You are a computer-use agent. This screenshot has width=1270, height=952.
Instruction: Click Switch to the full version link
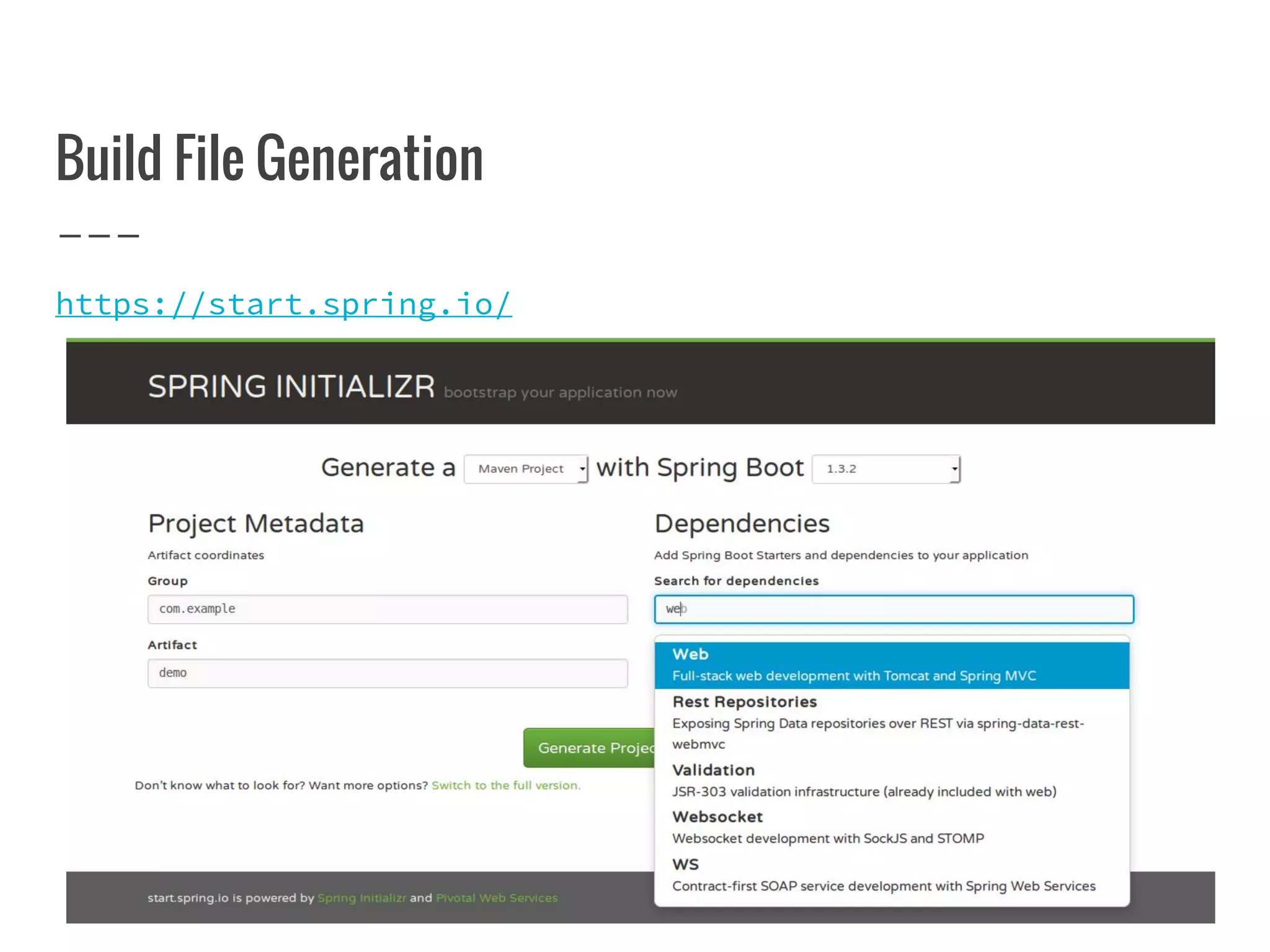pos(505,785)
